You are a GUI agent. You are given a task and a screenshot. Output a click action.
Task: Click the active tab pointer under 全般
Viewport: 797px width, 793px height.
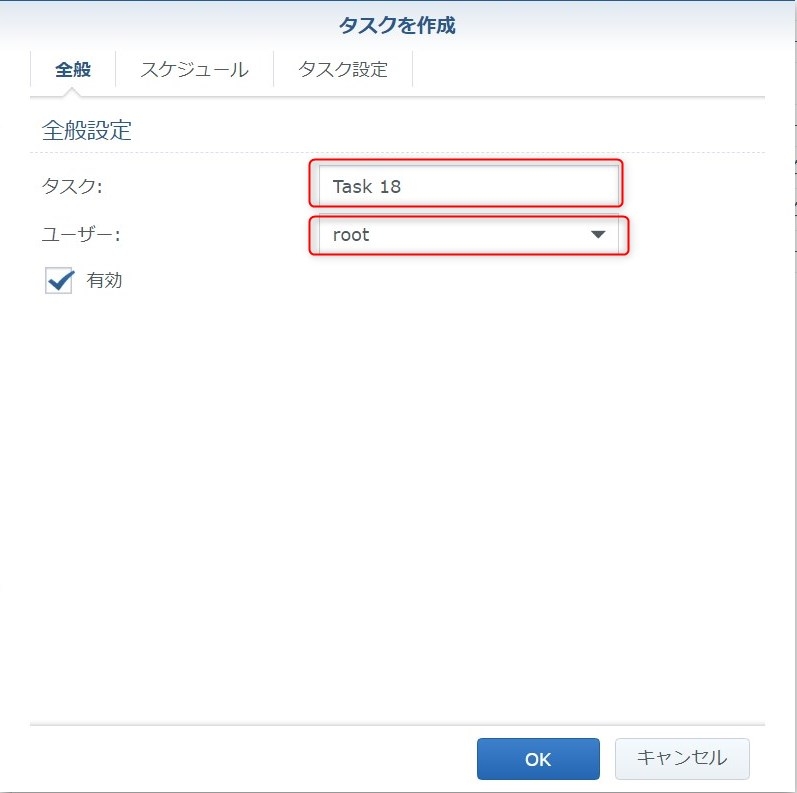(72, 92)
